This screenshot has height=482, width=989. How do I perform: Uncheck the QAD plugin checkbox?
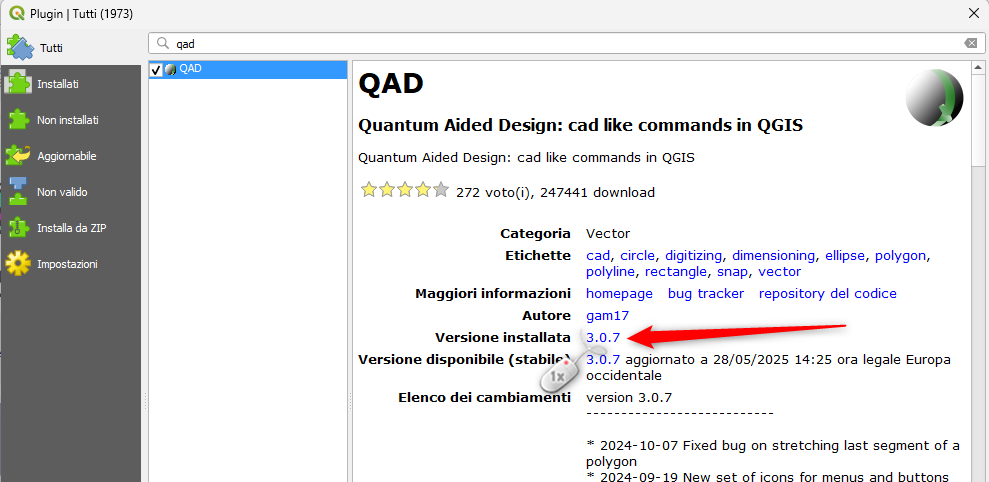click(156, 70)
